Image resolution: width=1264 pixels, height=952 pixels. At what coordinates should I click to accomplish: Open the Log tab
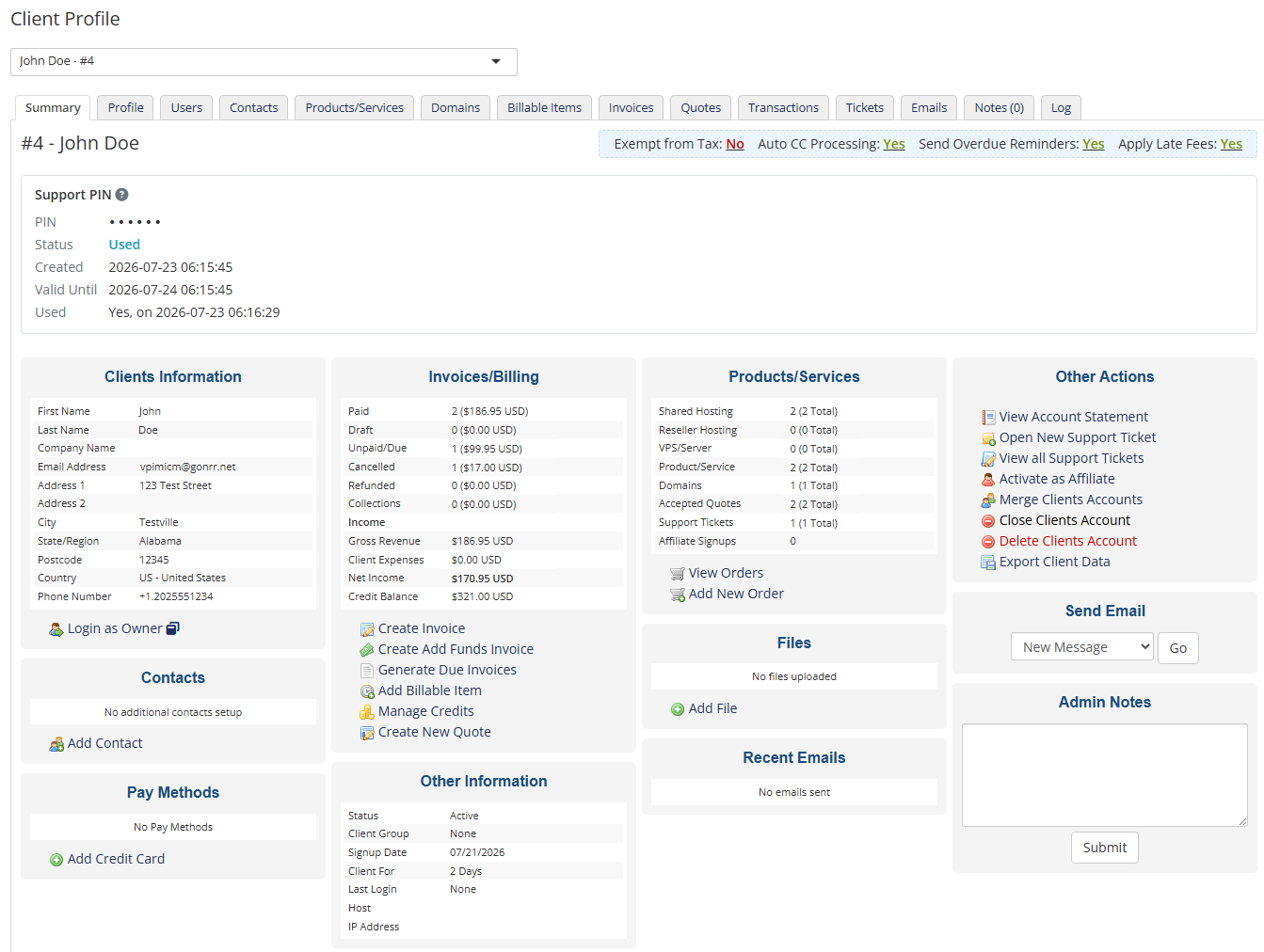(x=1062, y=108)
